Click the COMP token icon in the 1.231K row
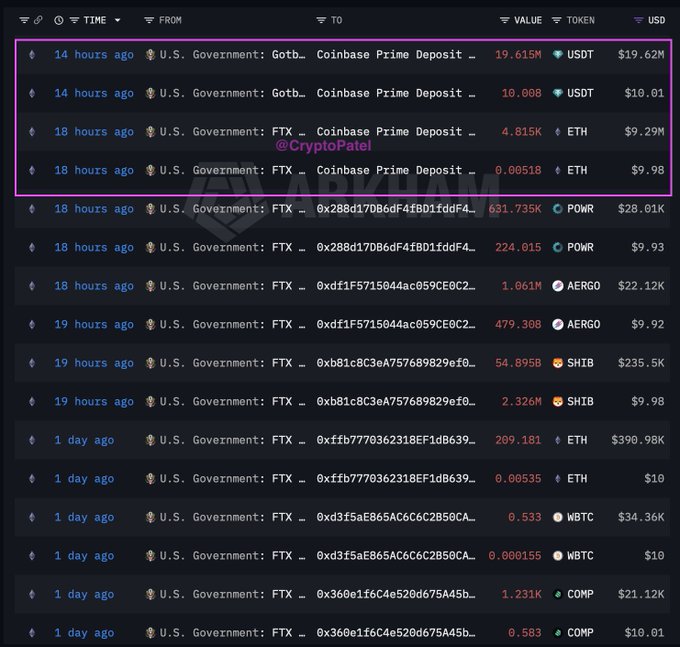 tap(558, 595)
